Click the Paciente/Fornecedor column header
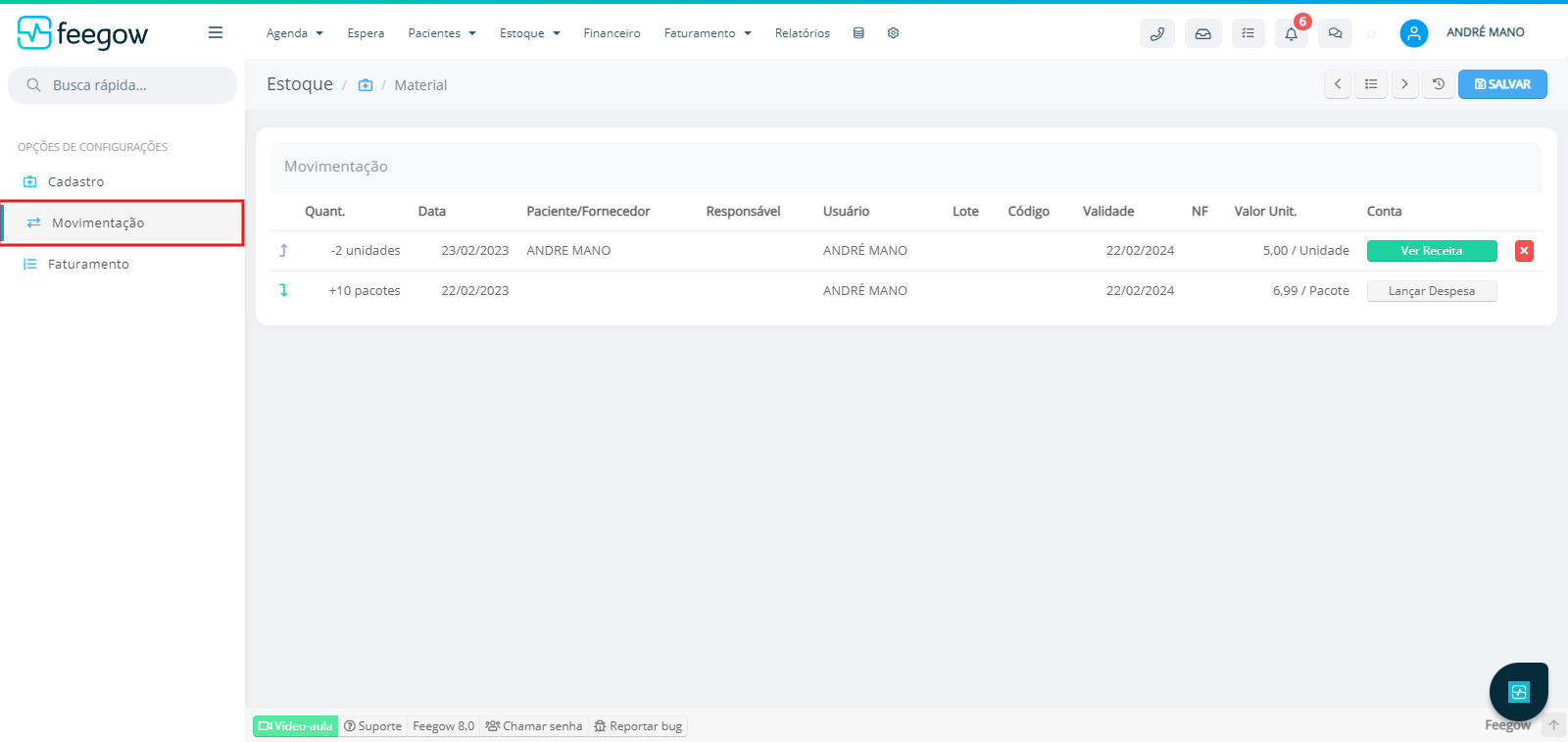Viewport: 1568px width, 742px height. coord(588,211)
